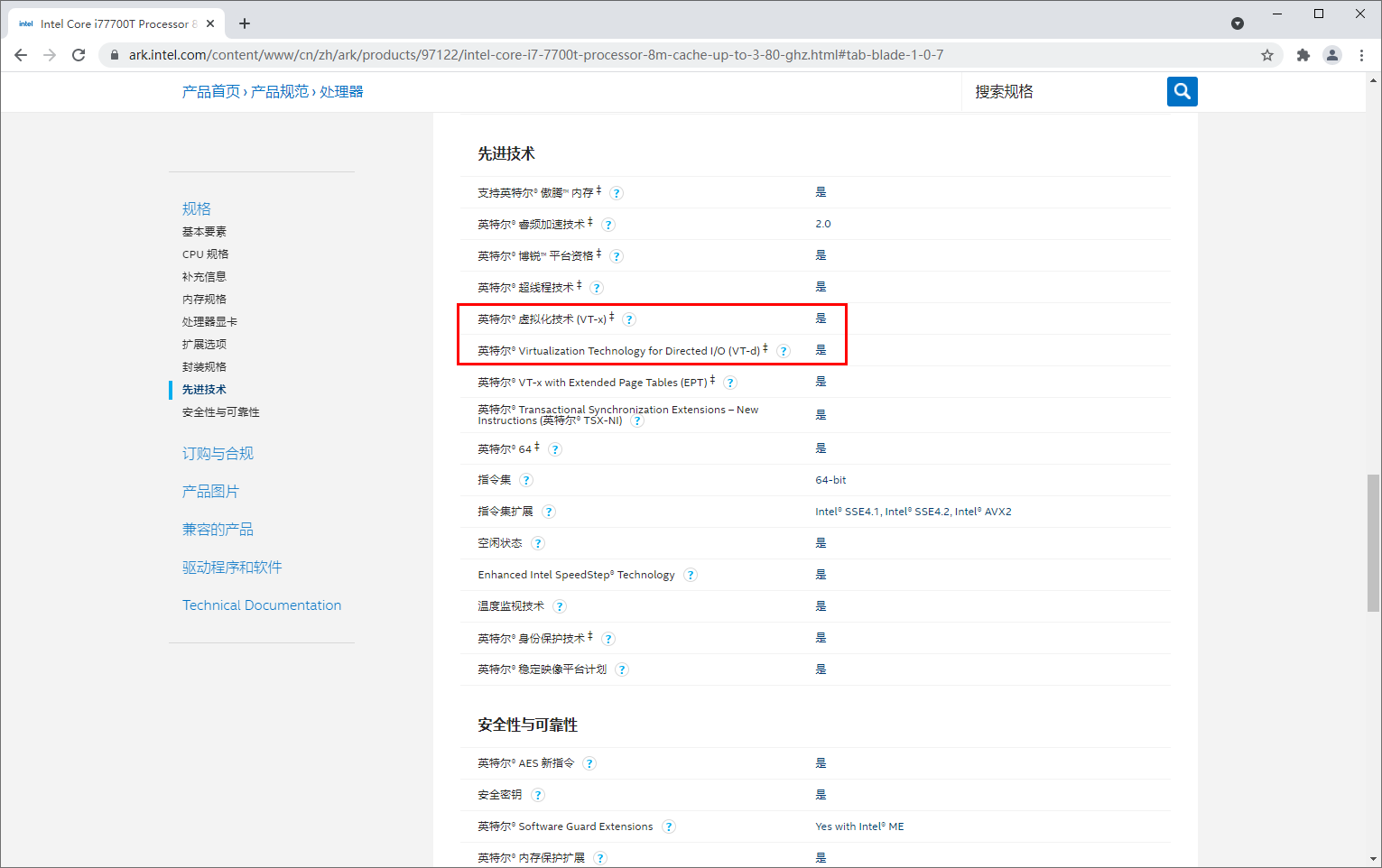This screenshot has height=868, width=1382.
Task: Open help icon for 博锐 平台资格 row
Action: click(617, 256)
